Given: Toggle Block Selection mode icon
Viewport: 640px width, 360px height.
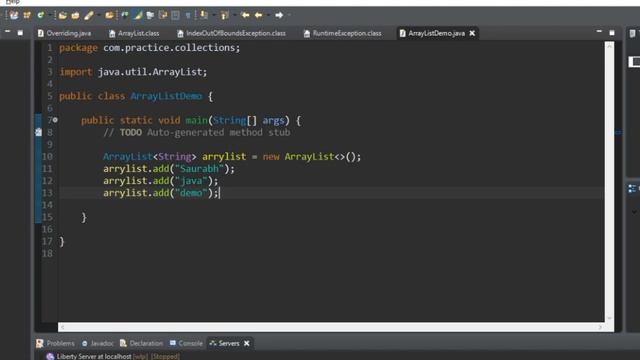Looking at the screenshot, I should tap(176, 15).
